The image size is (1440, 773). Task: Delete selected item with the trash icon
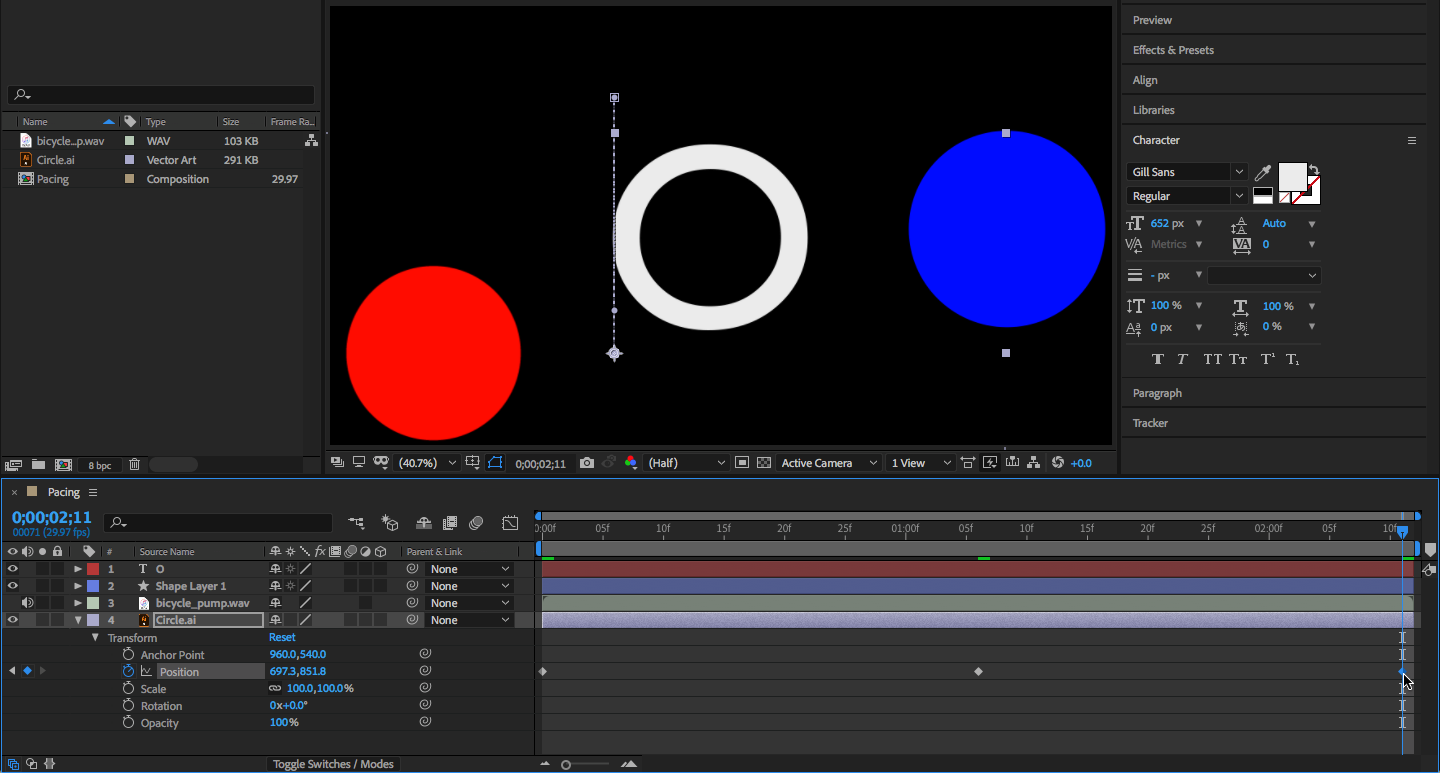[x=134, y=465]
